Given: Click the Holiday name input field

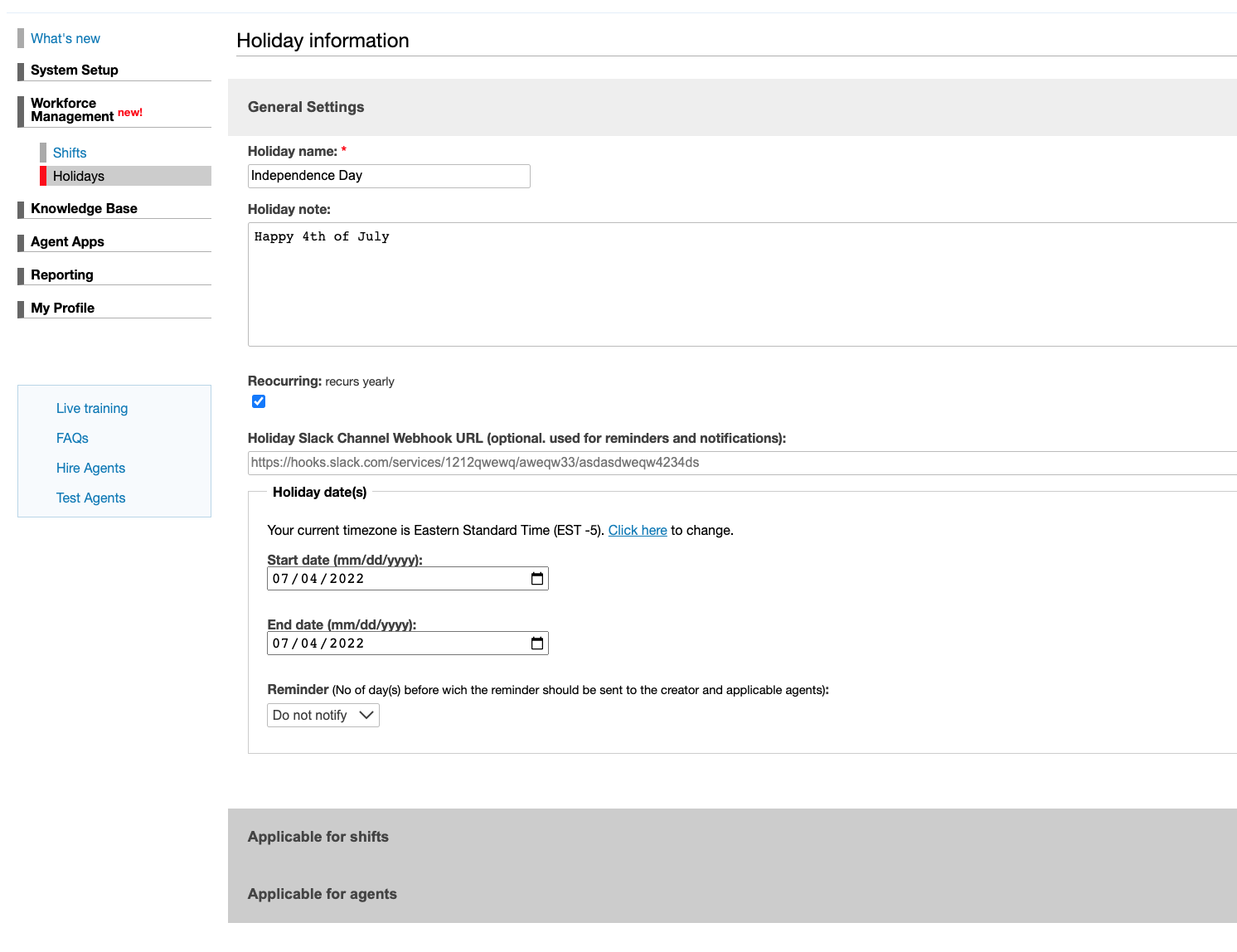Looking at the screenshot, I should (x=388, y=176).
